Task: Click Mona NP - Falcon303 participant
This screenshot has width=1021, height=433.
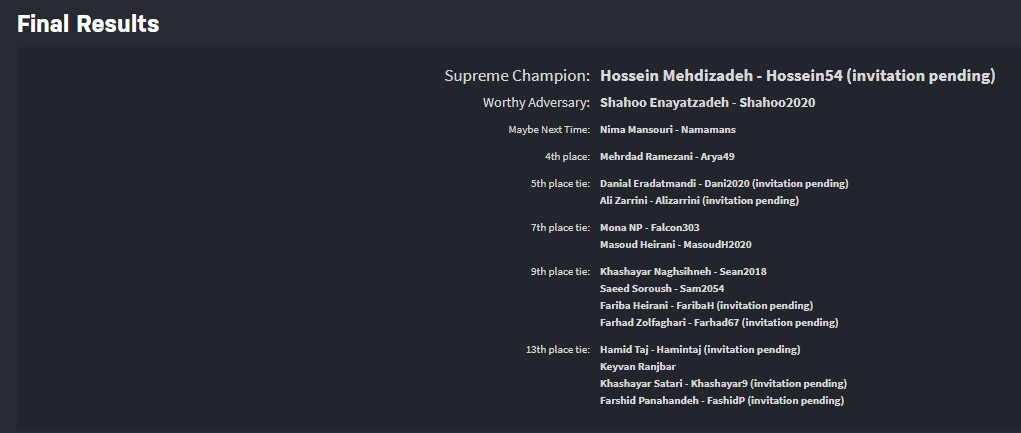Action: 649,227
